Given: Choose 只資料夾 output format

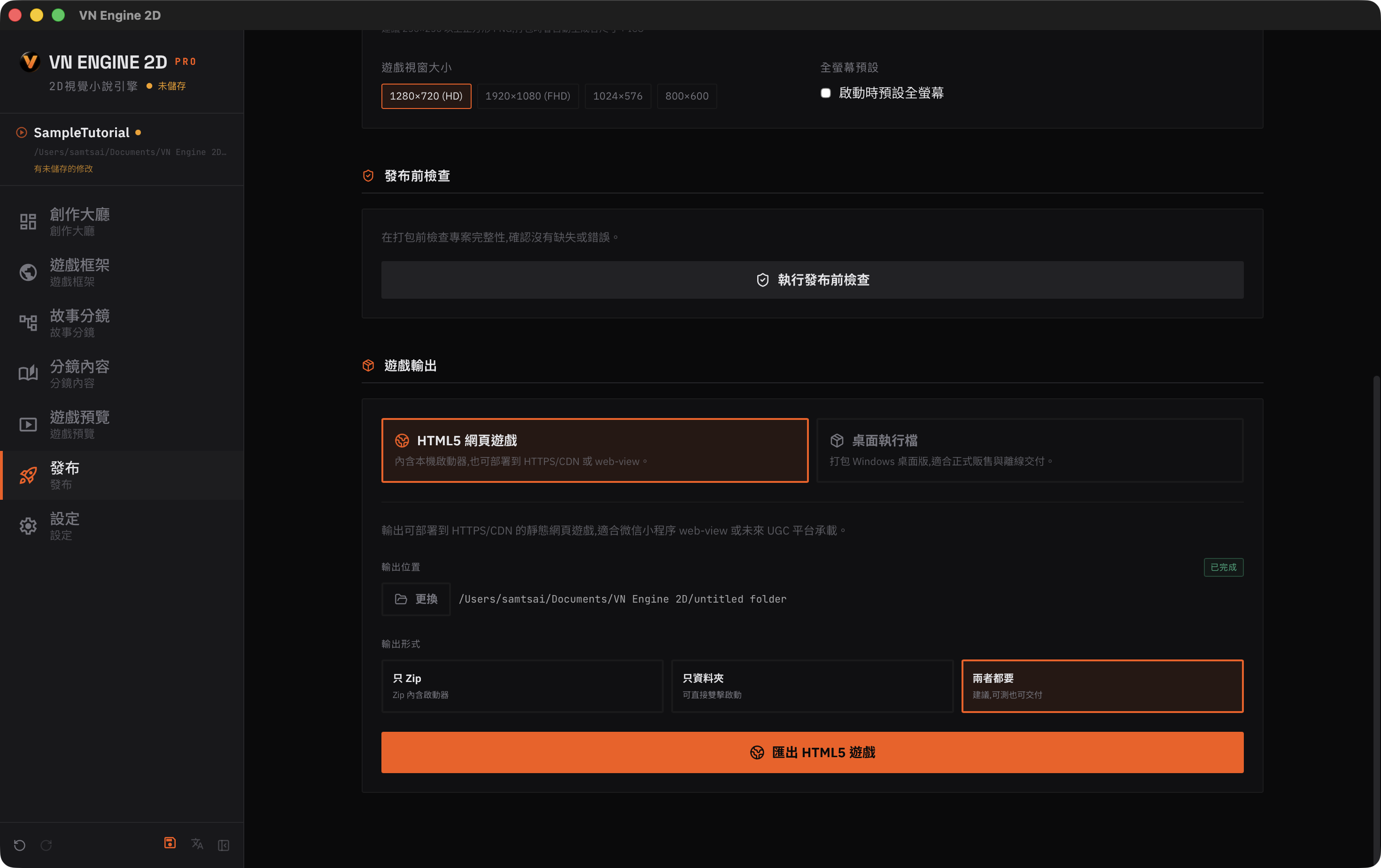Looking at the screenshot, I should 812,686.
